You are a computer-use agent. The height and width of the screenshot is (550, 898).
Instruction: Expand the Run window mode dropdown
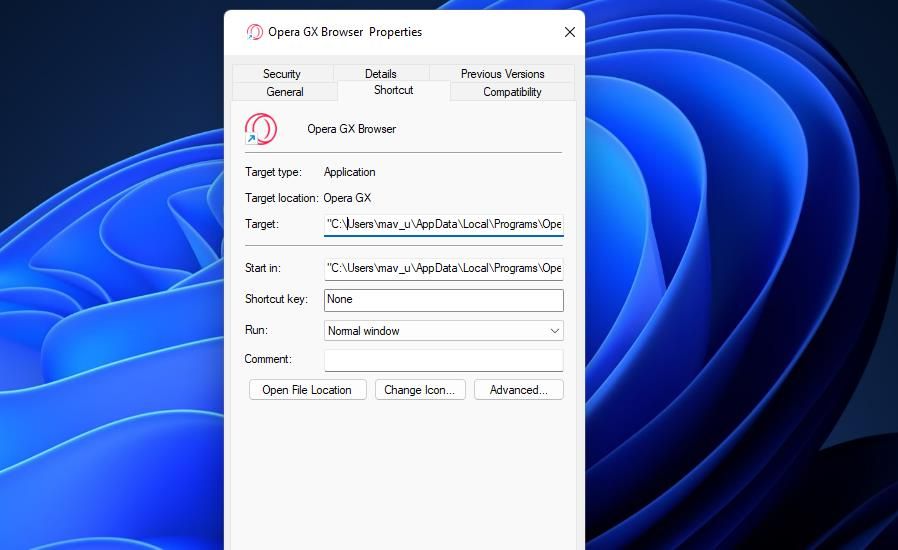(x=444, y=331)
